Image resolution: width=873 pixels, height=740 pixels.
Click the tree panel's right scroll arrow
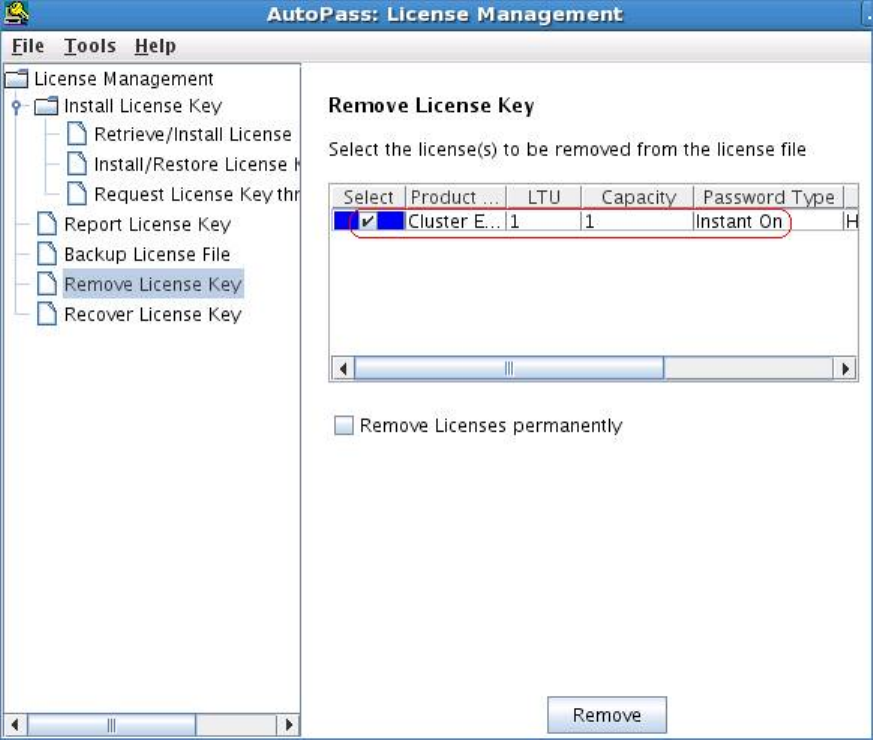pos(288,724)
